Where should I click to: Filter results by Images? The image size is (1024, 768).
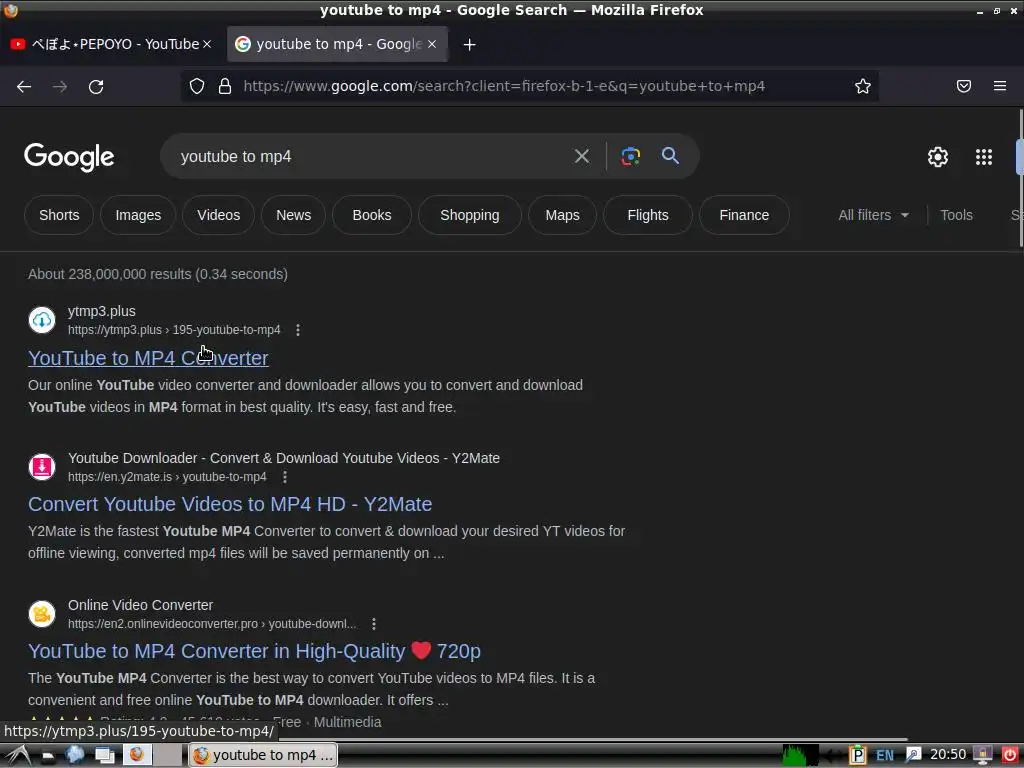tap(138, 215)
